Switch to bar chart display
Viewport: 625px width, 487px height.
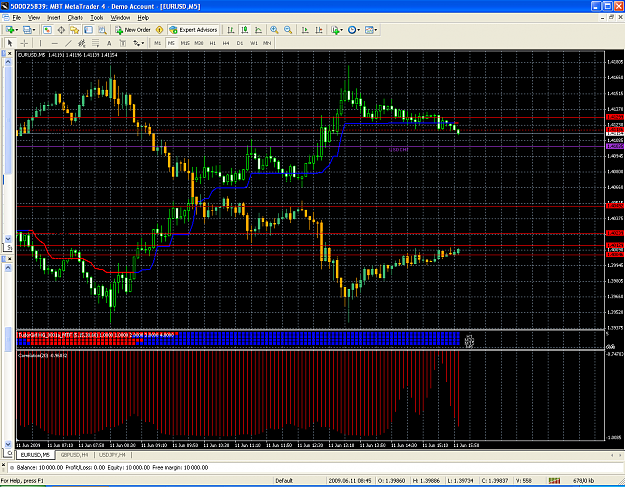(231, 30)
